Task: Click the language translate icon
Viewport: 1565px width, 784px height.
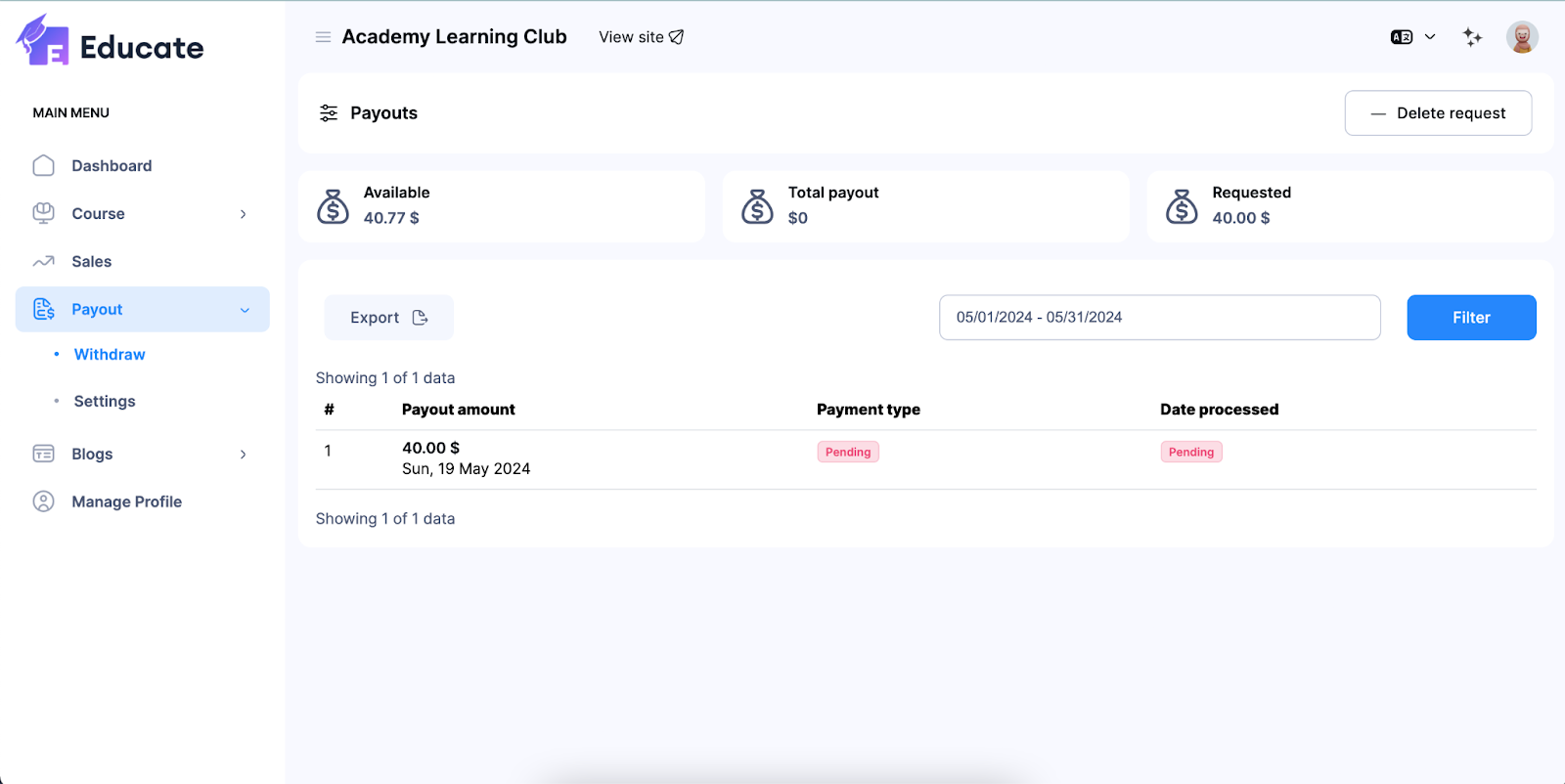Action: point(1402,37)
